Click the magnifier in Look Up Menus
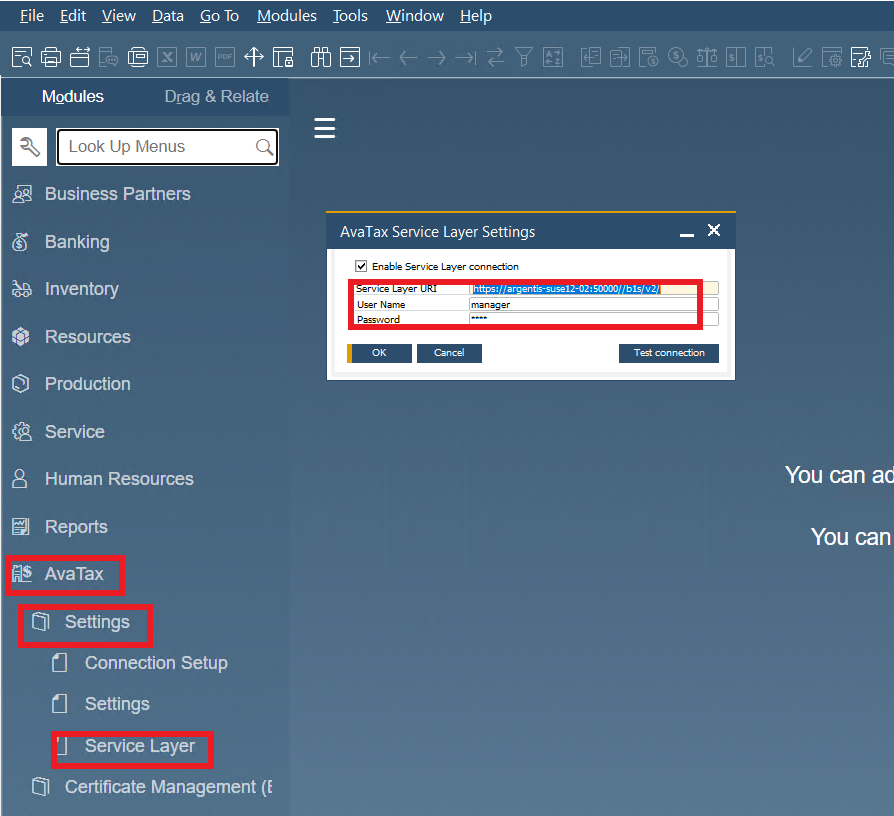 [x=264, y=147]
